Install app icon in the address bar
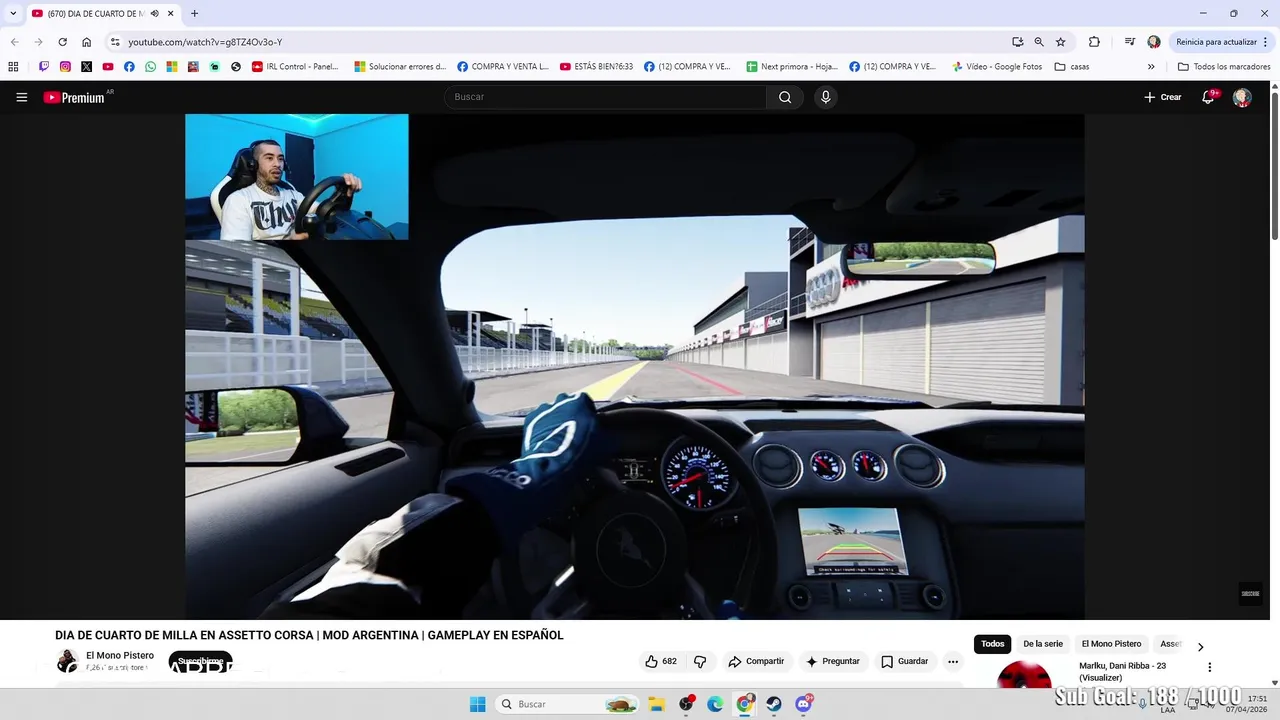1280x720 pixels. [x=1017, y=42]
